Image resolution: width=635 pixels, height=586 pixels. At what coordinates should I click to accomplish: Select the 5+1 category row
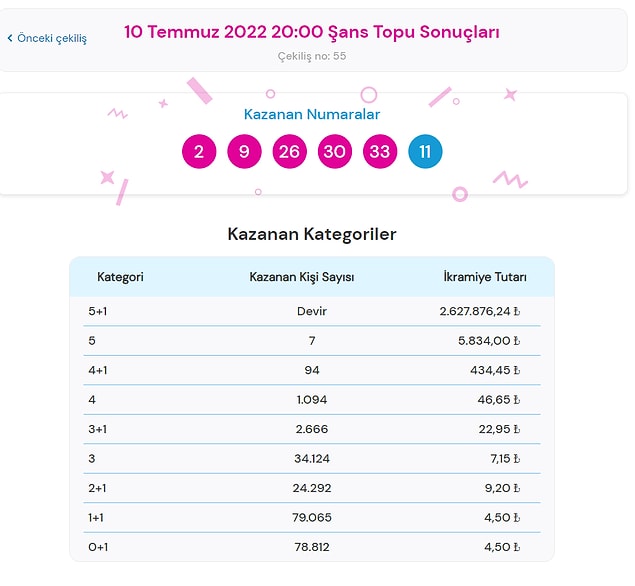tap(312, 311)
